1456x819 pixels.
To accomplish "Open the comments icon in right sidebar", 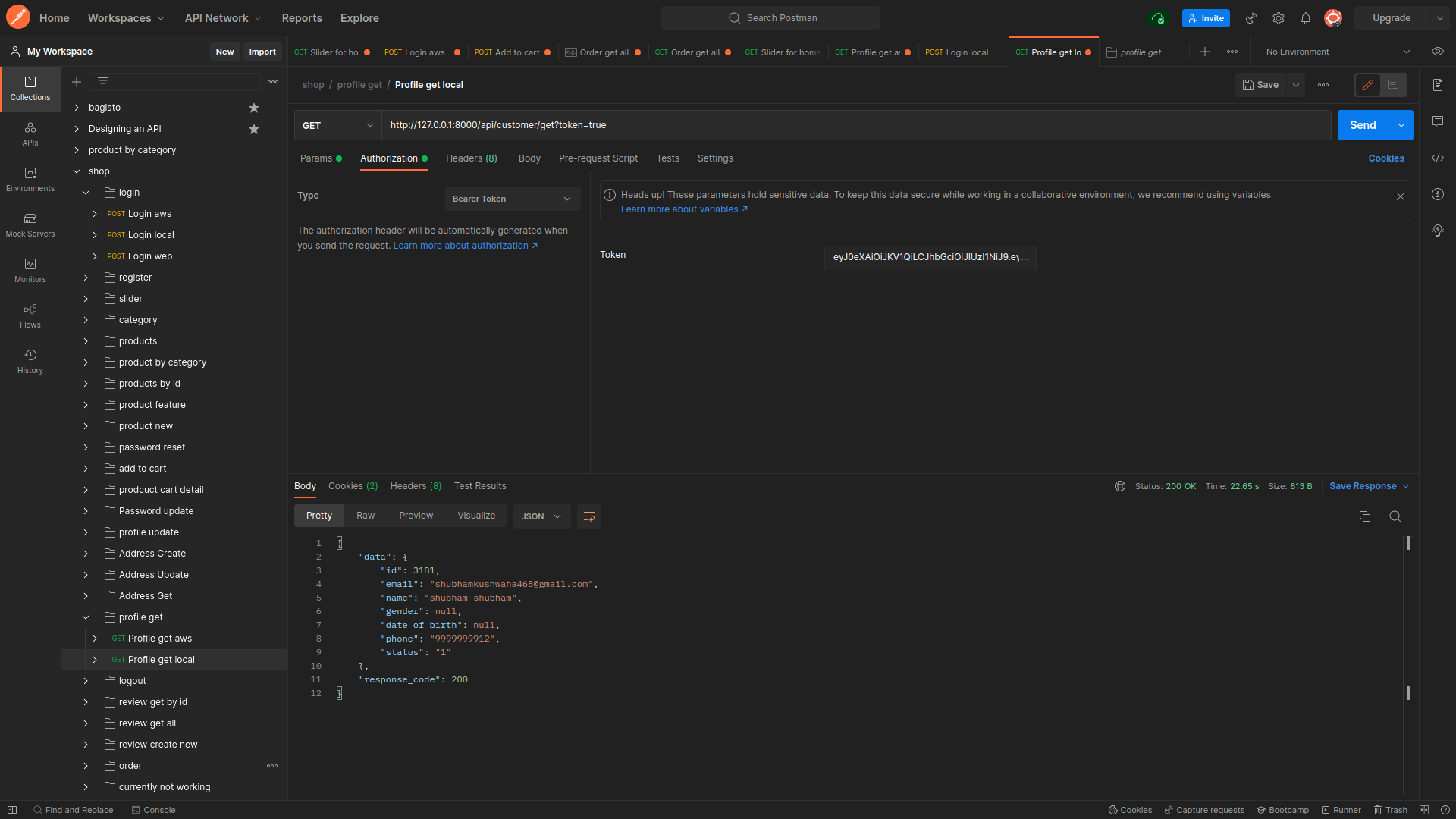I will click(1438, 121).
